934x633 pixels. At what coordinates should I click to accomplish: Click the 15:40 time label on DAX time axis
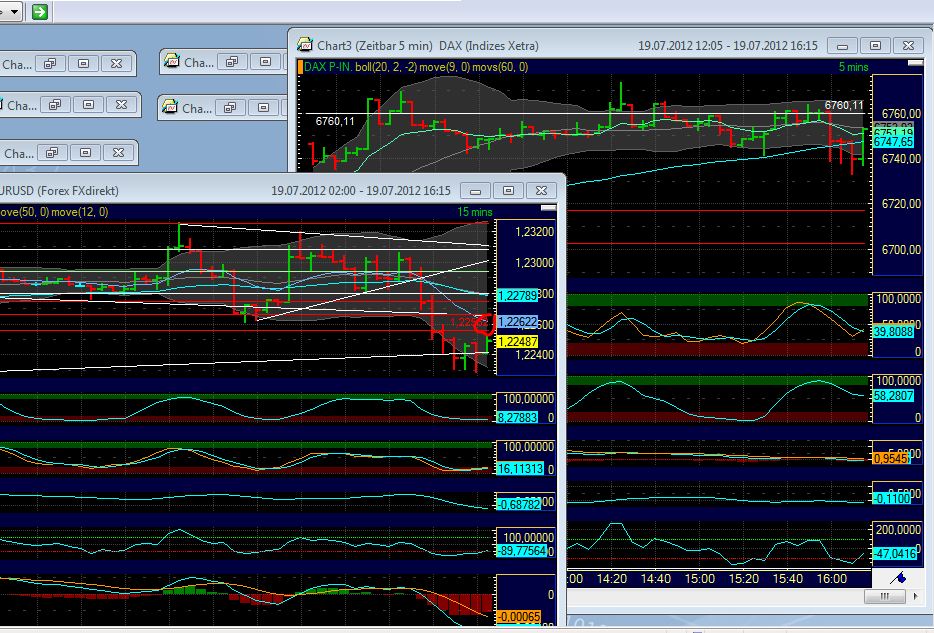[787, 579]
